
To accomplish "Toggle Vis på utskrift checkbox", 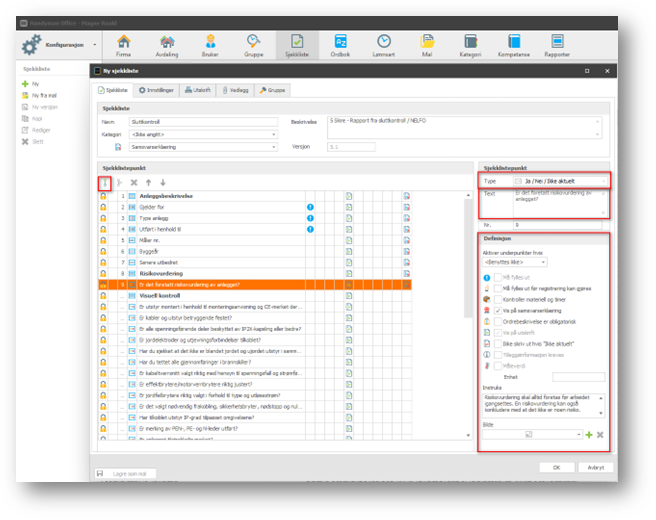I will click(498, 333).
